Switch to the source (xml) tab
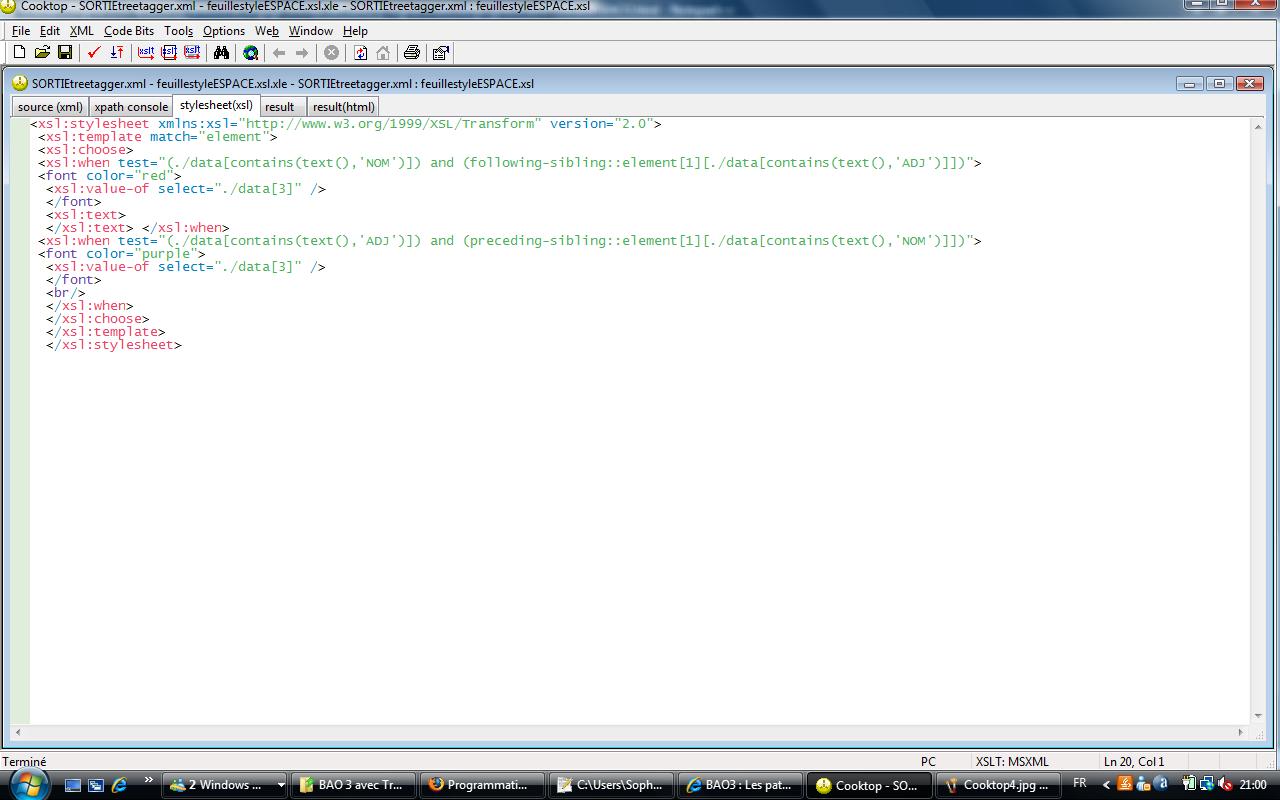The width and height of the screenshot is (1280, 800). coord(50,107)
